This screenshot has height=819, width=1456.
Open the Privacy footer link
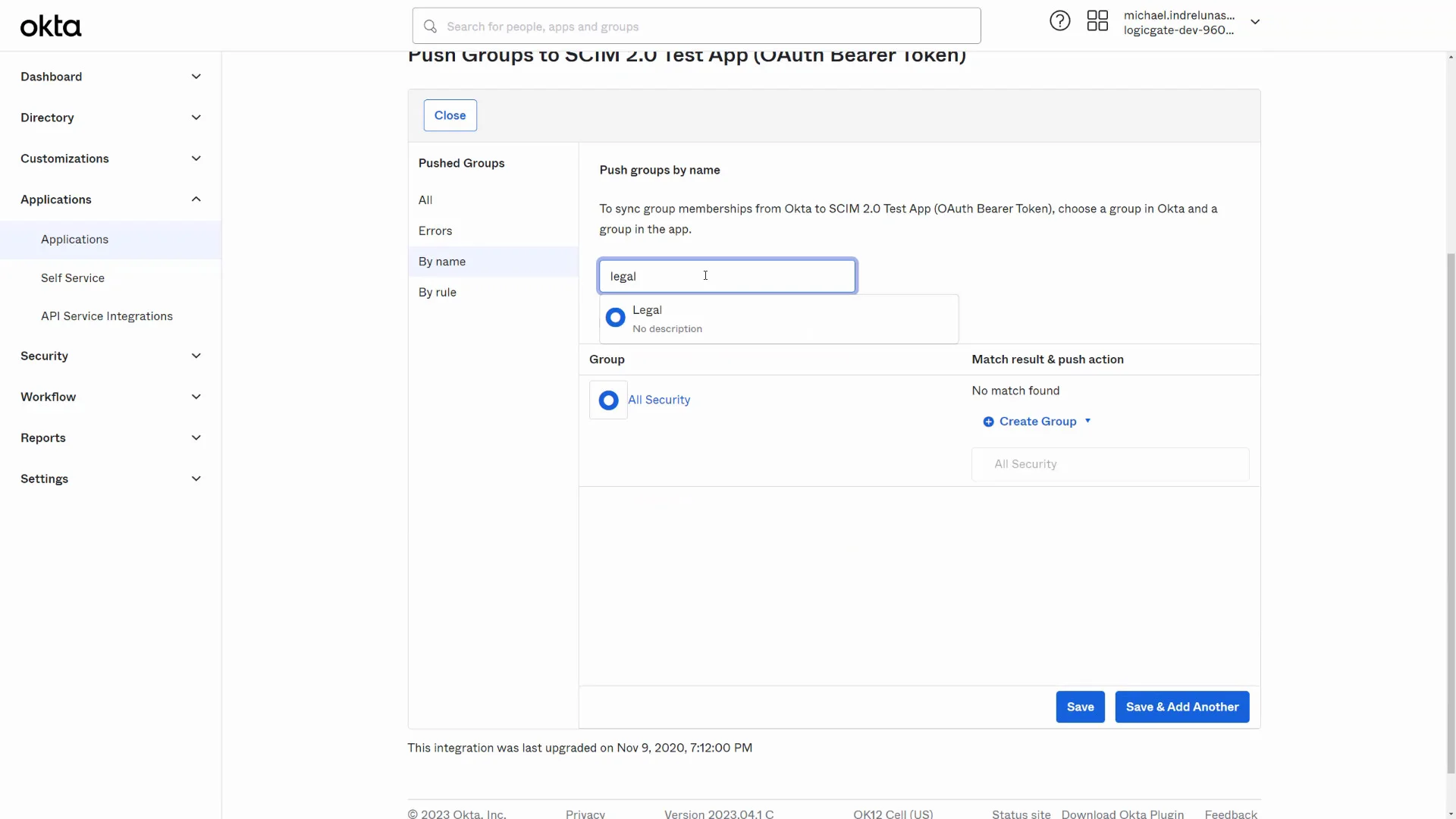click(585, 814)
